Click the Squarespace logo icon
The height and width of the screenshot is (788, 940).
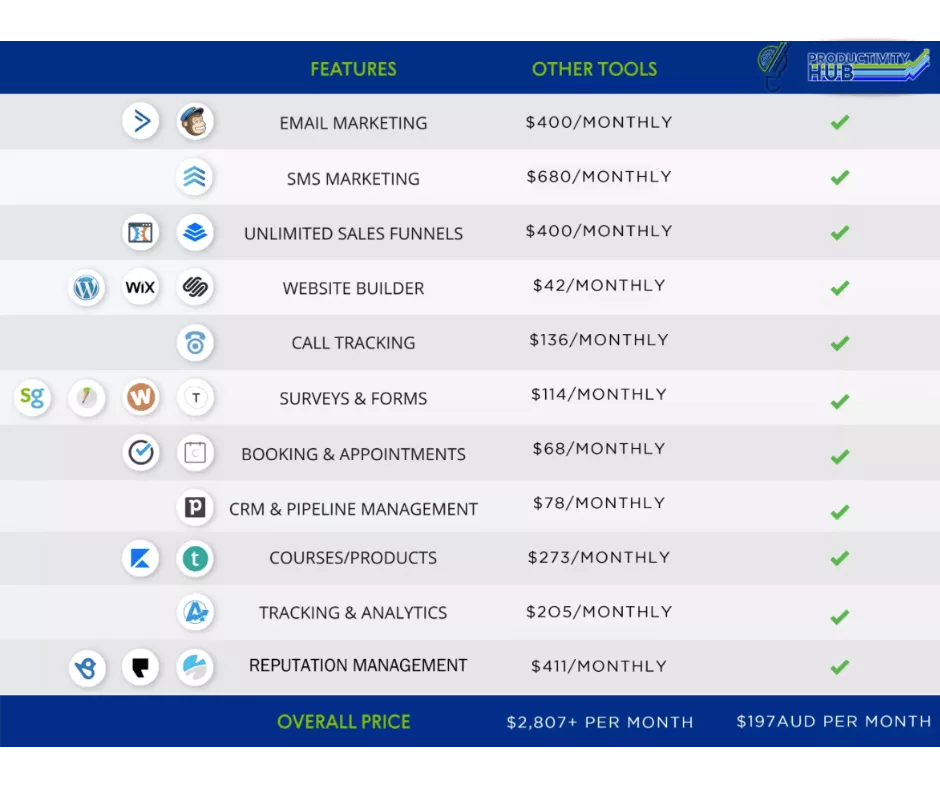coord(195,288)
